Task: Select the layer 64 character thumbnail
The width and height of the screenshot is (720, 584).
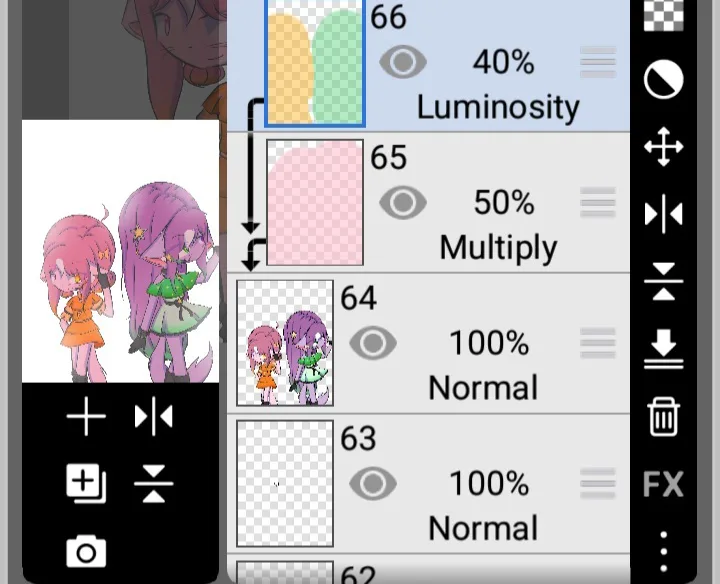Action: click(x=285, y=343)
